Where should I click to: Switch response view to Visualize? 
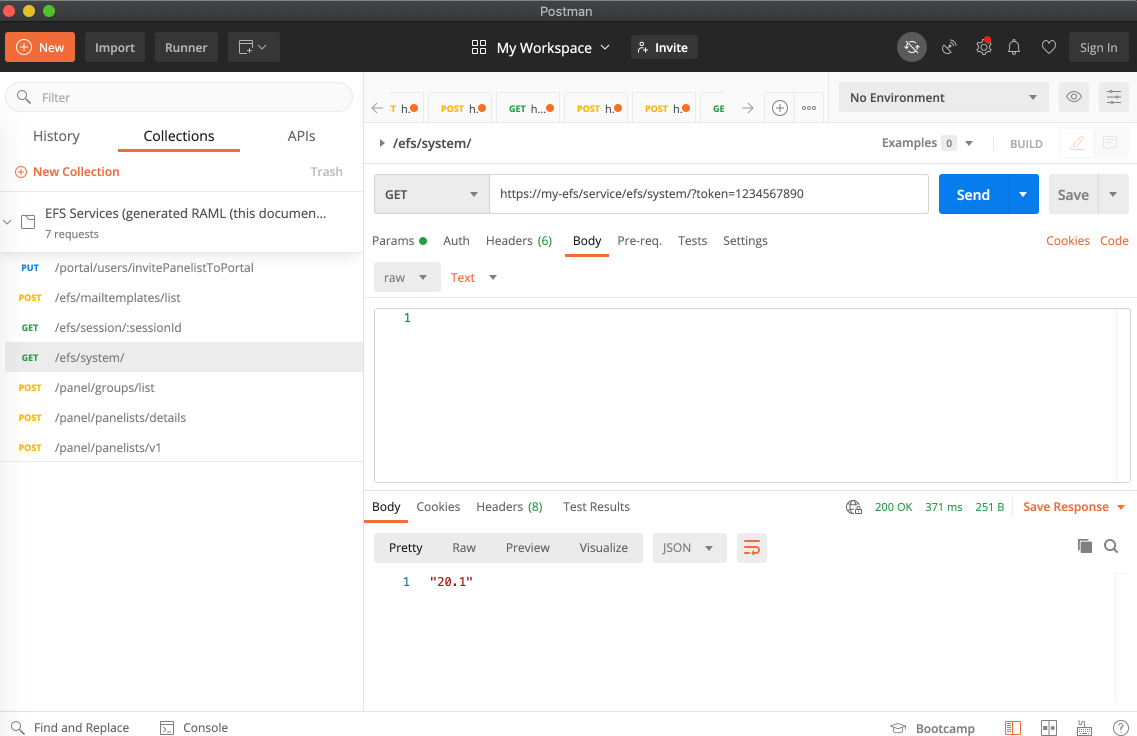pos(603,547)
